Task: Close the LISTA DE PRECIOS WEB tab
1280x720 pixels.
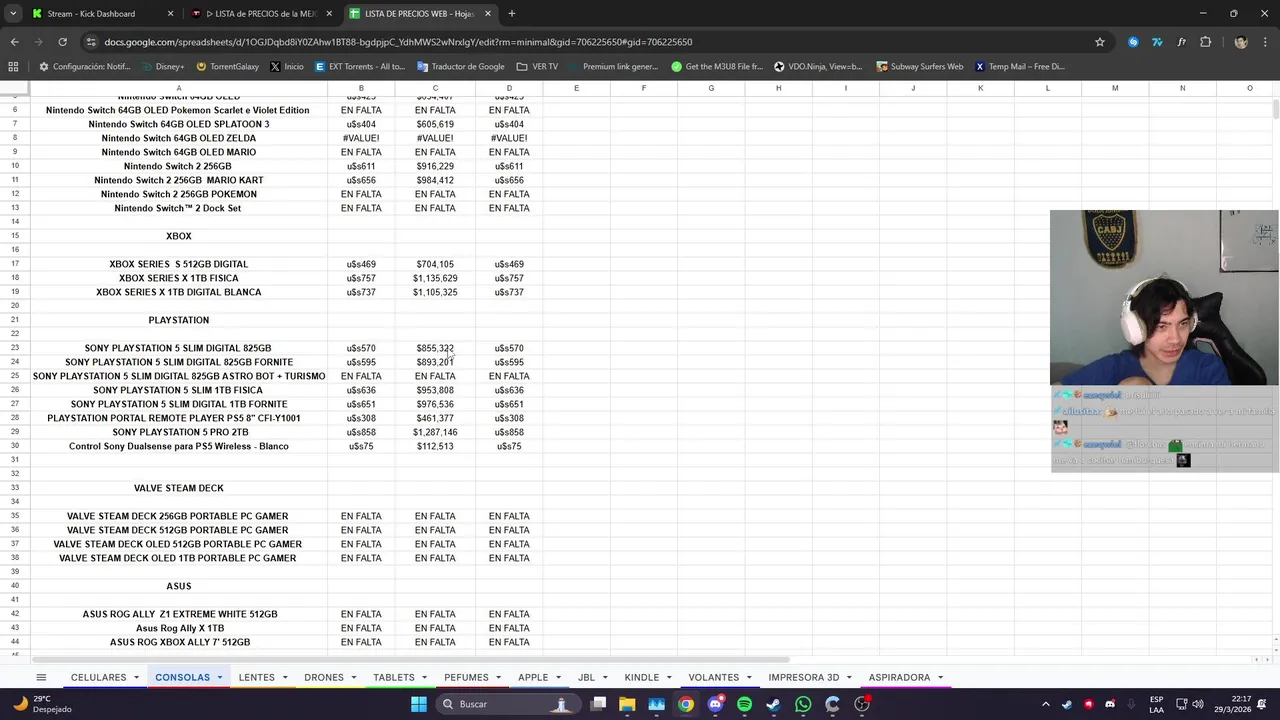Action: 487,14
